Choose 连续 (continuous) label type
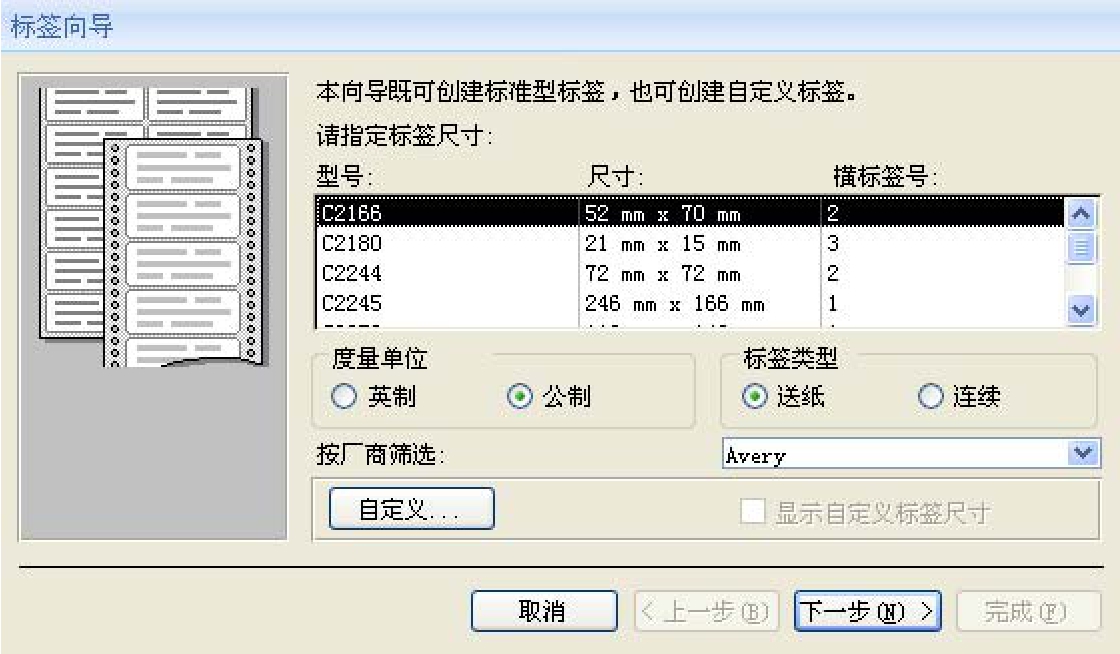Screen dimensions: 1120x654 929,397
